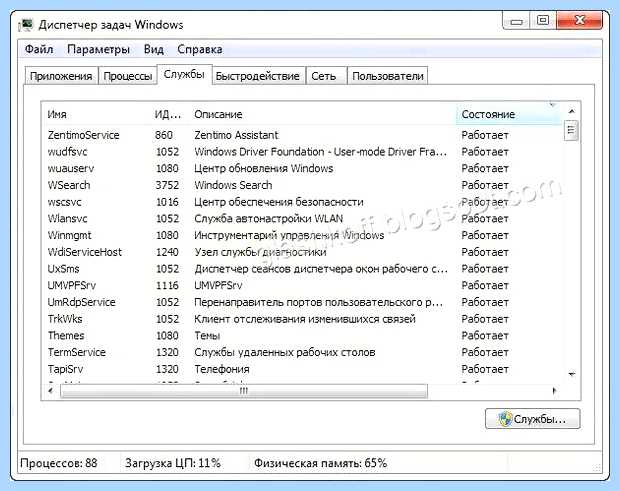Screen dimensions: 620x491
Task: Click the Загрузка ЦП: 11% status entry
Action: (x=173, y=463)
